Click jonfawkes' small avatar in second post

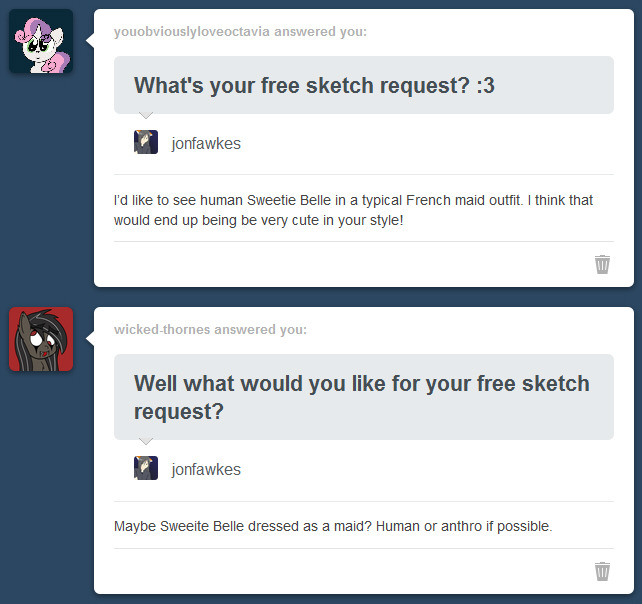(146, 468)
